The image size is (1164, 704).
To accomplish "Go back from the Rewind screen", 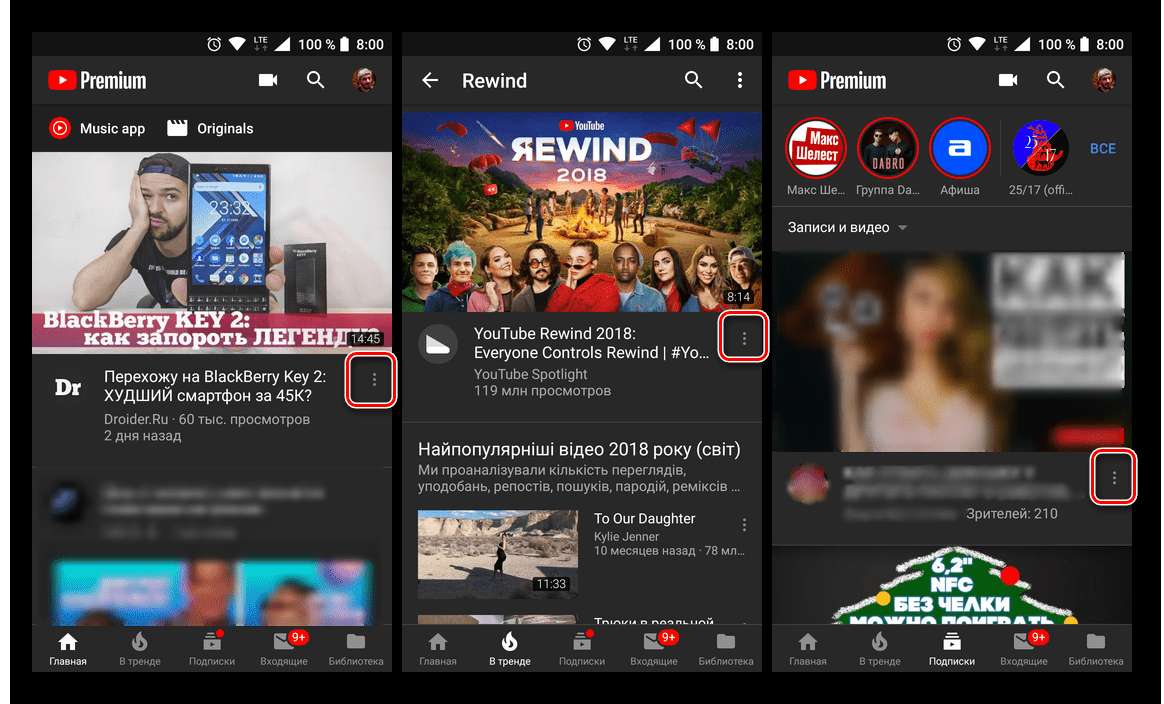I will [x=430, y=80].
